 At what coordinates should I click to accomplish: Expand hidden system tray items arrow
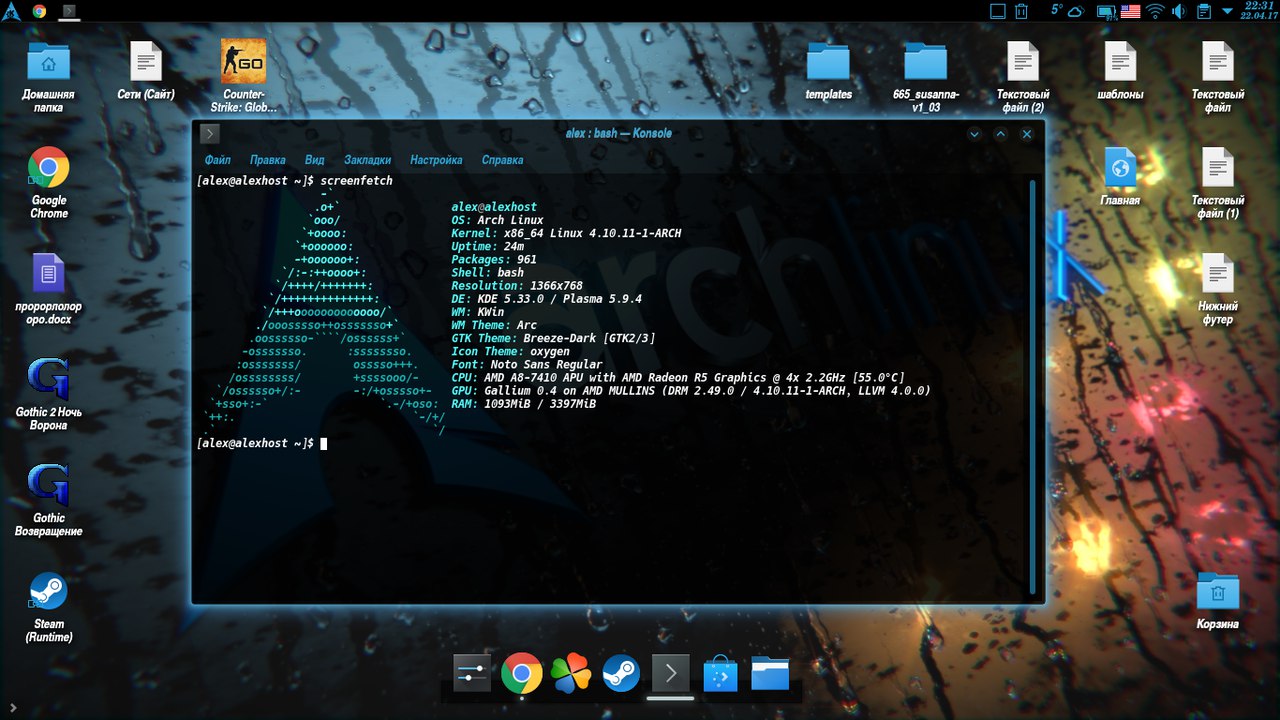[x=1227, y=11]
